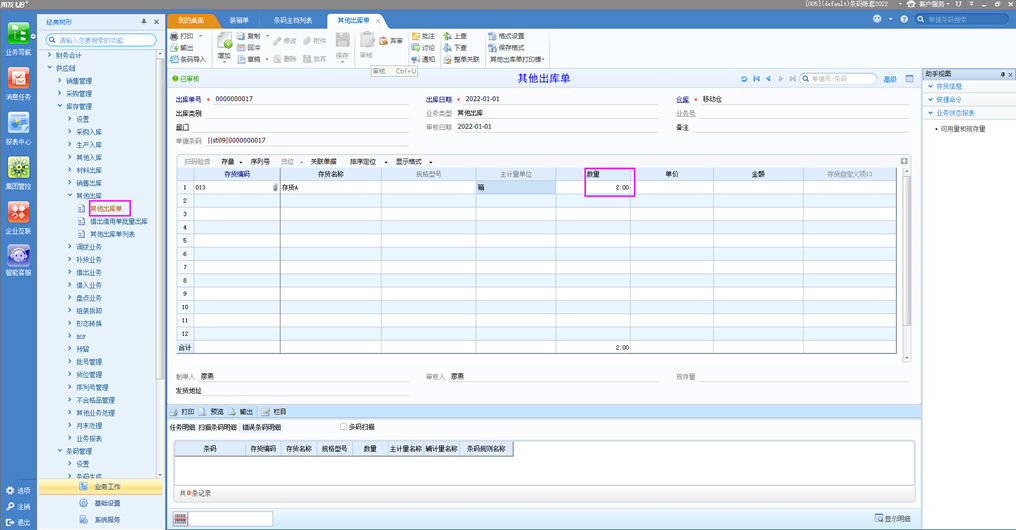Open 其他出库单列表 in the tree

click(x=112, y=234)
